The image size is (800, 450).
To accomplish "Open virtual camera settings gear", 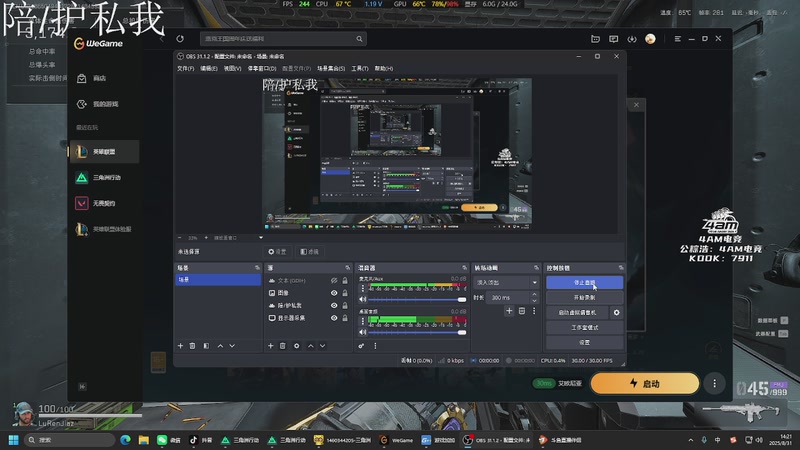I will coord(616,312).
